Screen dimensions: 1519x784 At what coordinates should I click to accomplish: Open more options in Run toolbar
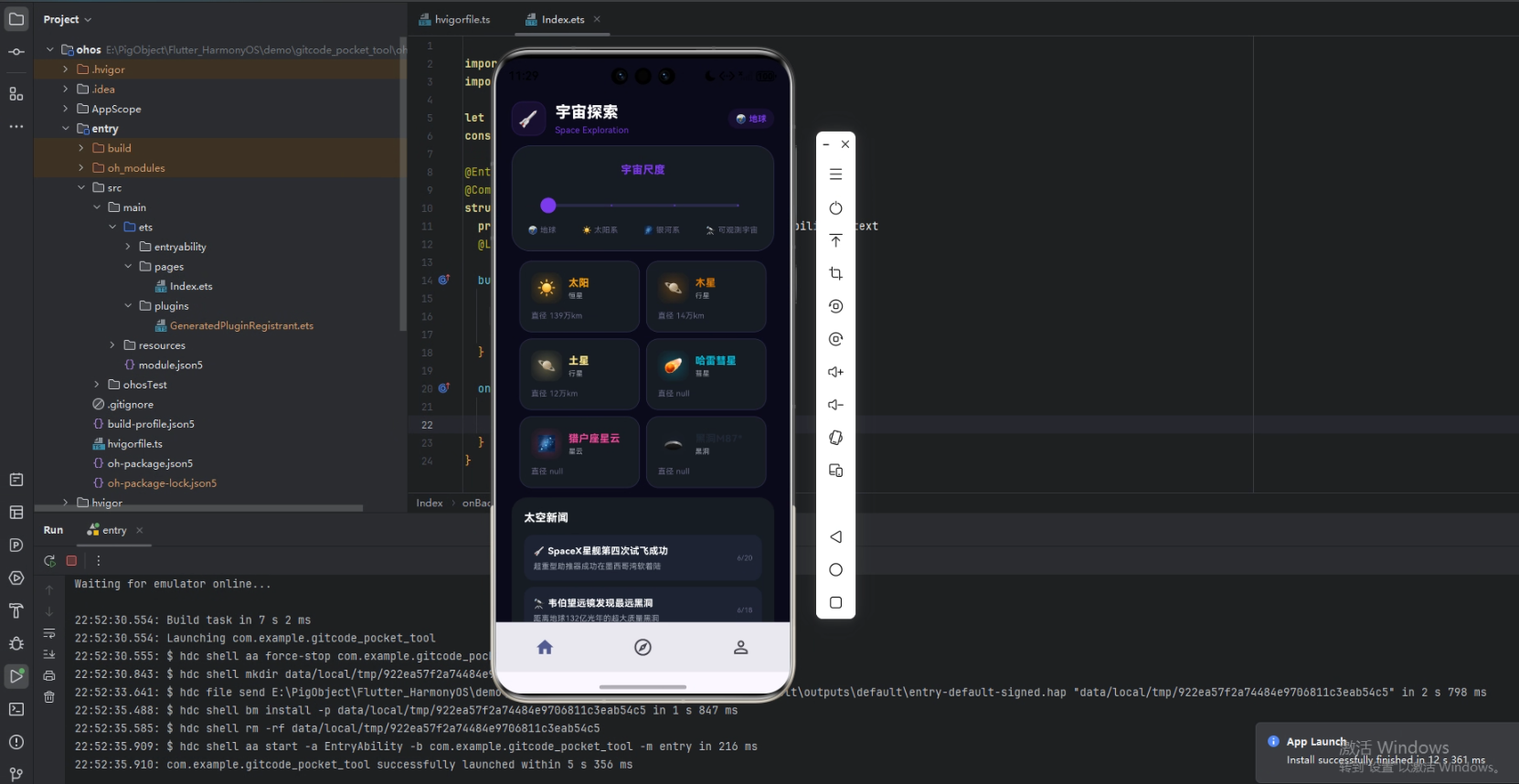click(x=99, y=560)
